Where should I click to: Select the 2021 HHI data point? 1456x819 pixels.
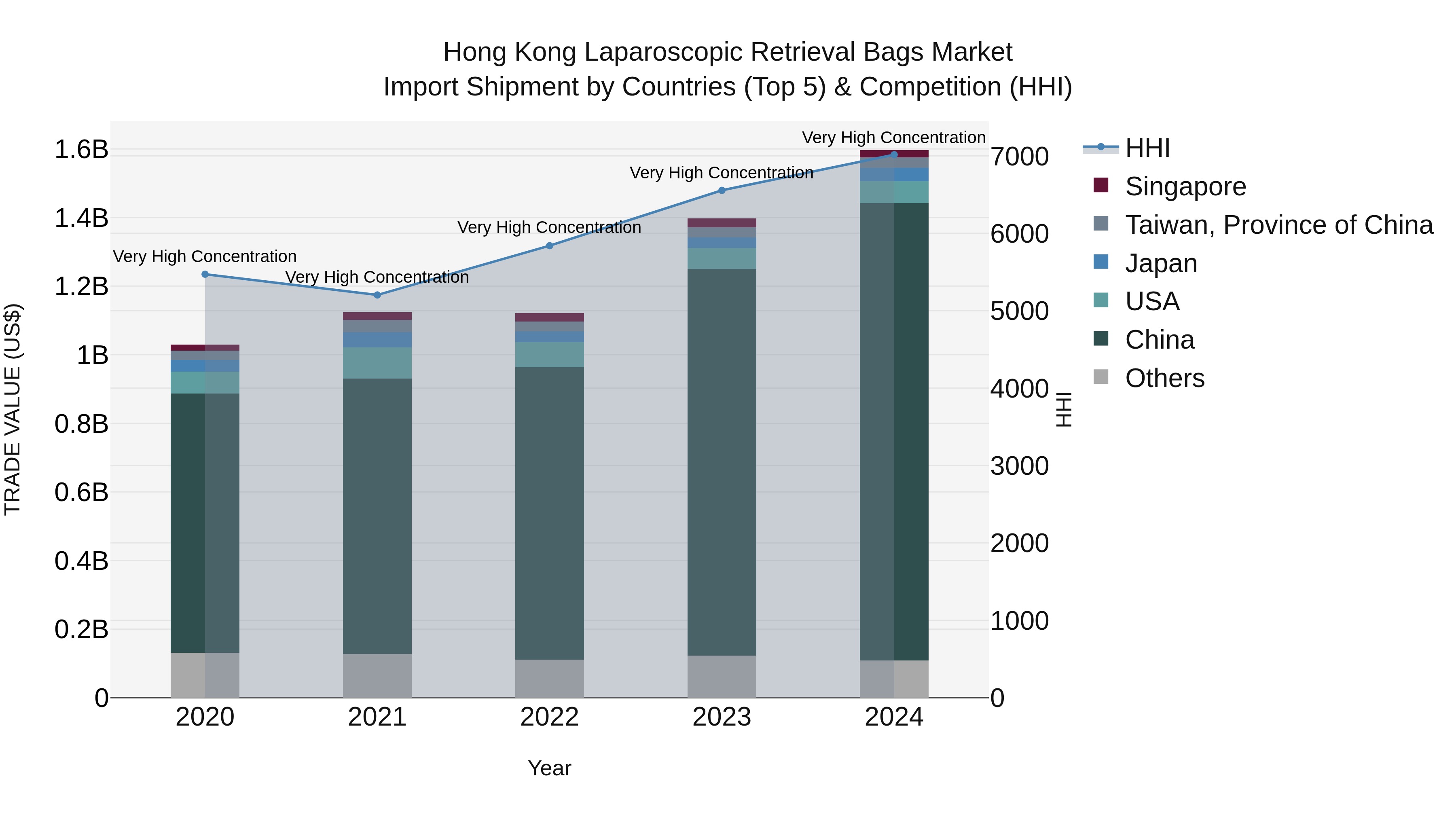point(378,295)
